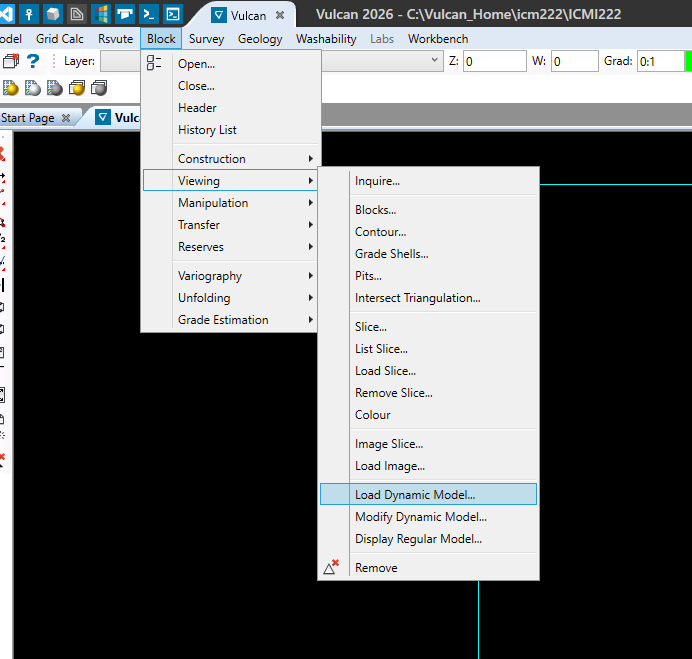Expand the Viewing submenu
This screenshot has width=692, height=659.
pos(230,181)
